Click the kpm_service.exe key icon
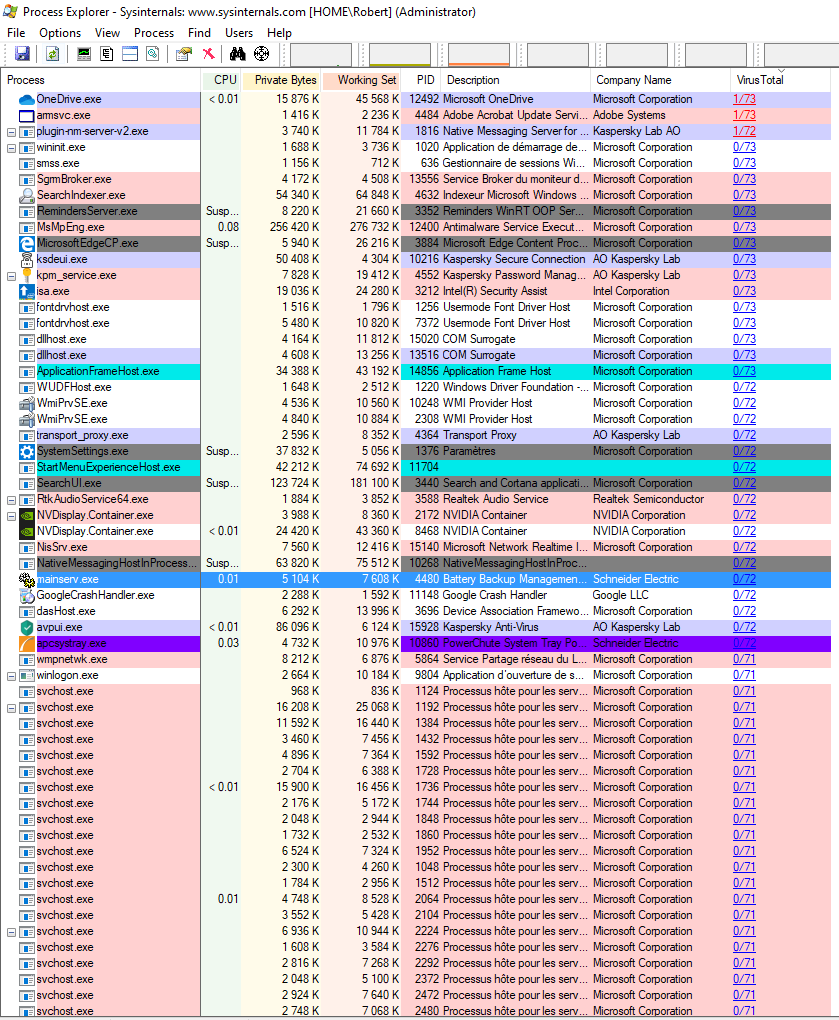The image size is (839, 1020). click(x=27, y=275)
